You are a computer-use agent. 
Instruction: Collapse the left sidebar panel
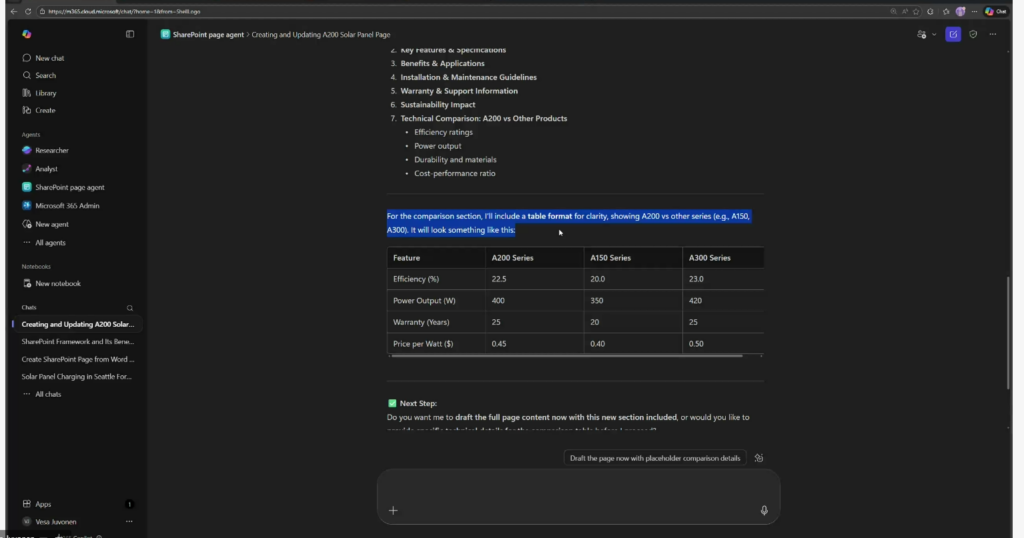click(x=130, y=34)
